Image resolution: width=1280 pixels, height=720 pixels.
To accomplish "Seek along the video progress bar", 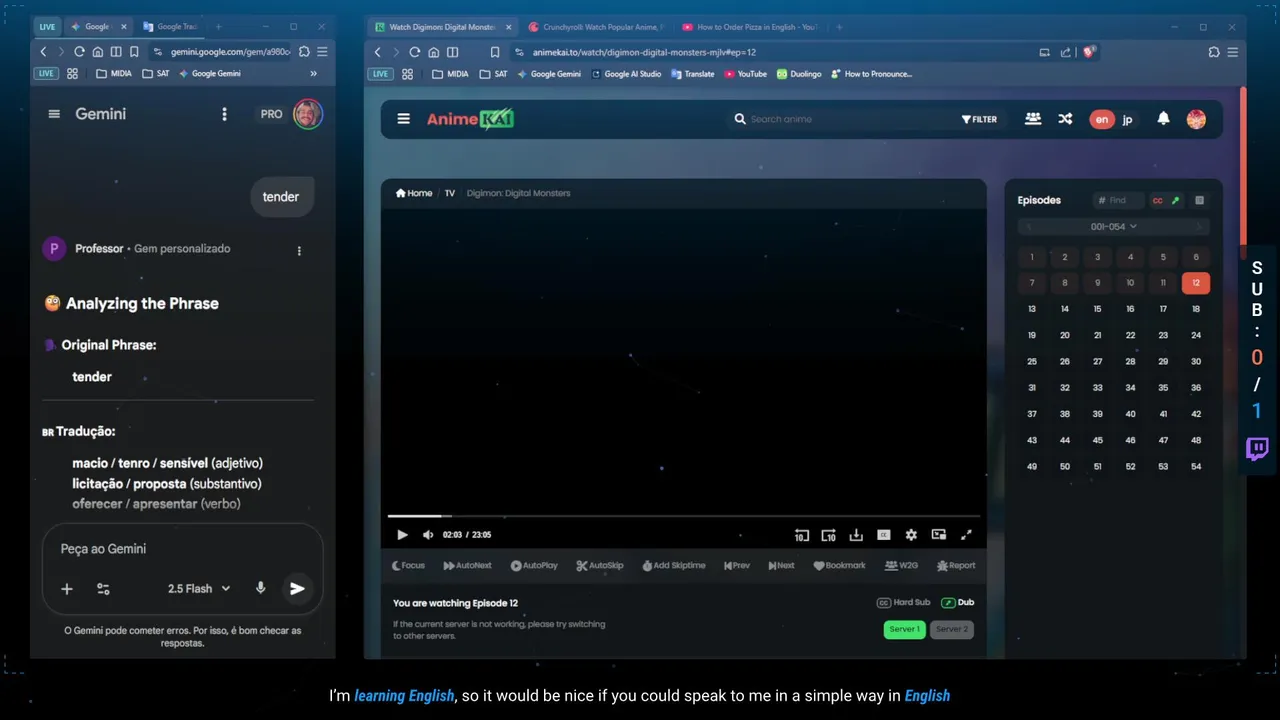I will click(x=684, y=516).
